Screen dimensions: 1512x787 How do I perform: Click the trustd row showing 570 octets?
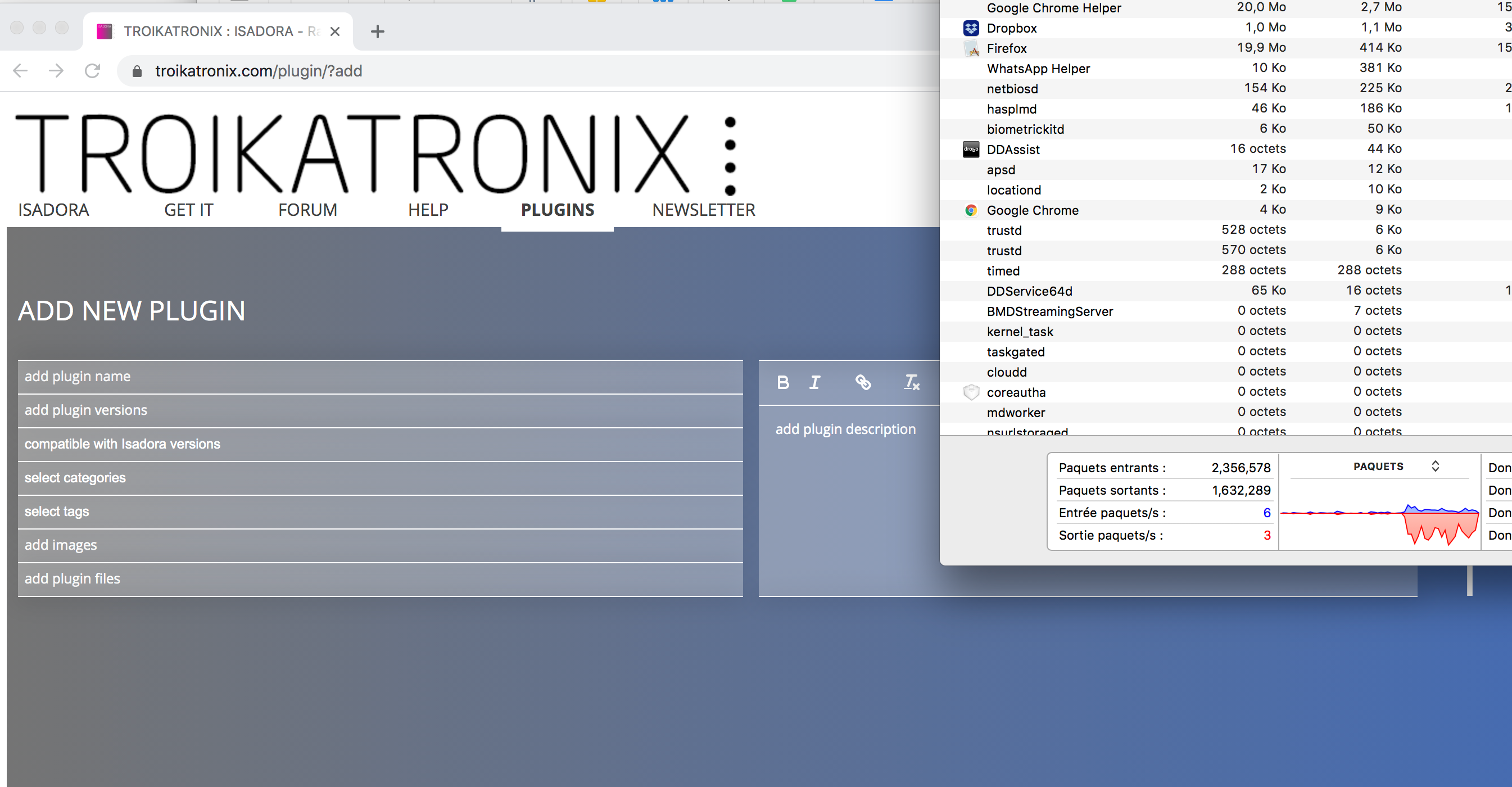pos(1225,251)
